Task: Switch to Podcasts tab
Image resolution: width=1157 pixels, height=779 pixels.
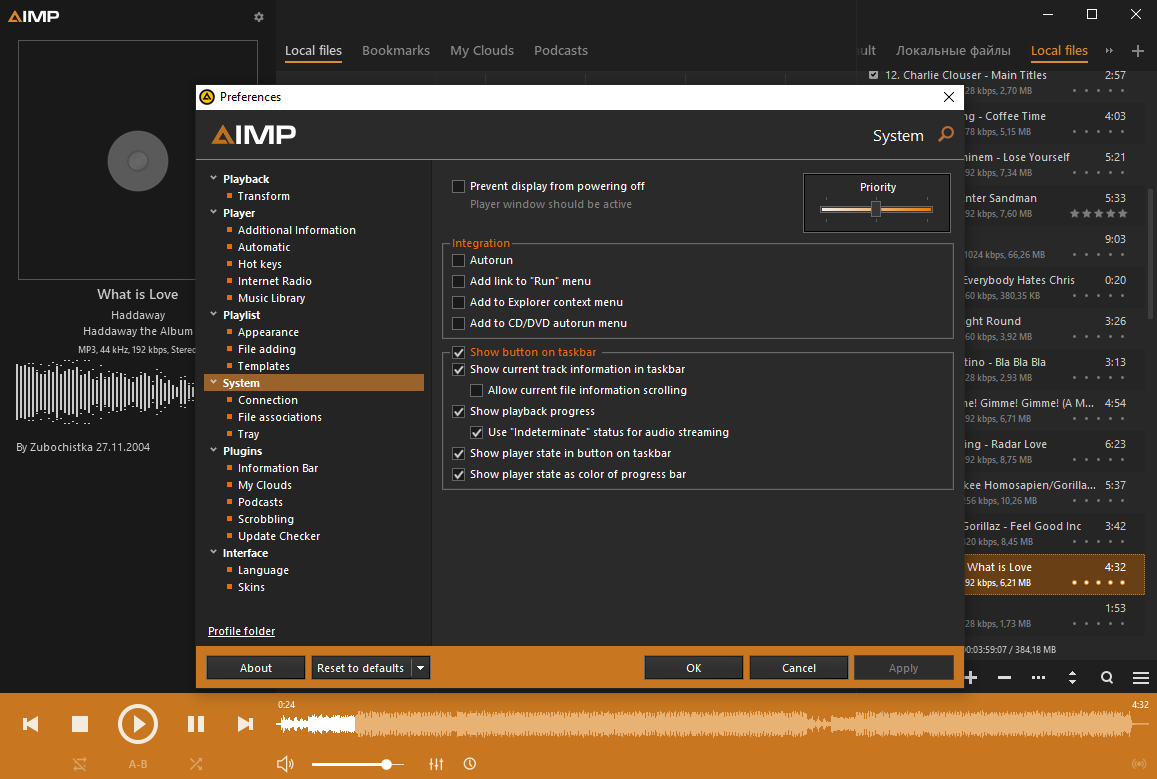Action: click(x=561, y=51)
